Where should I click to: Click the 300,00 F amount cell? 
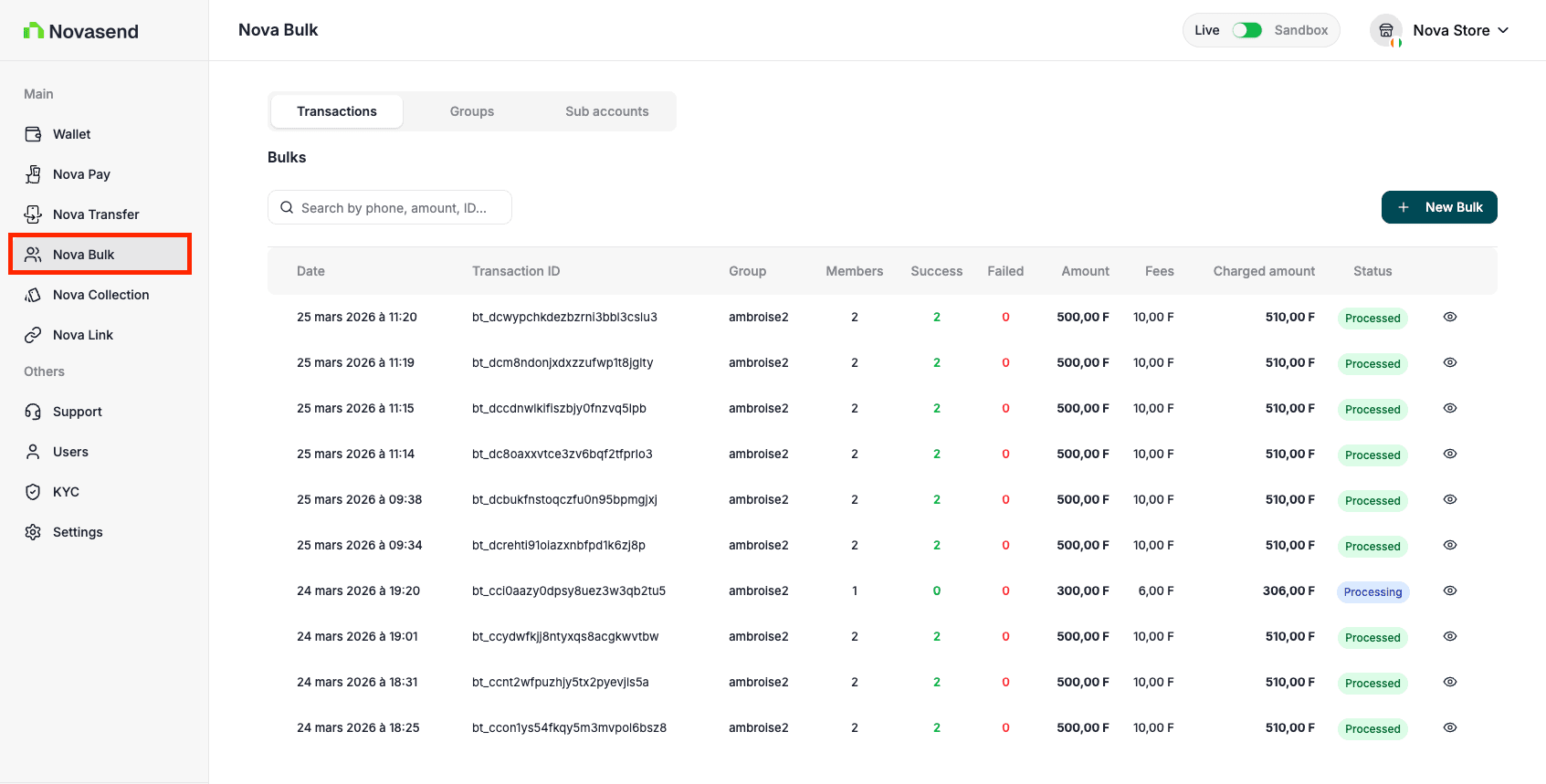click(x=1083, y=591)
